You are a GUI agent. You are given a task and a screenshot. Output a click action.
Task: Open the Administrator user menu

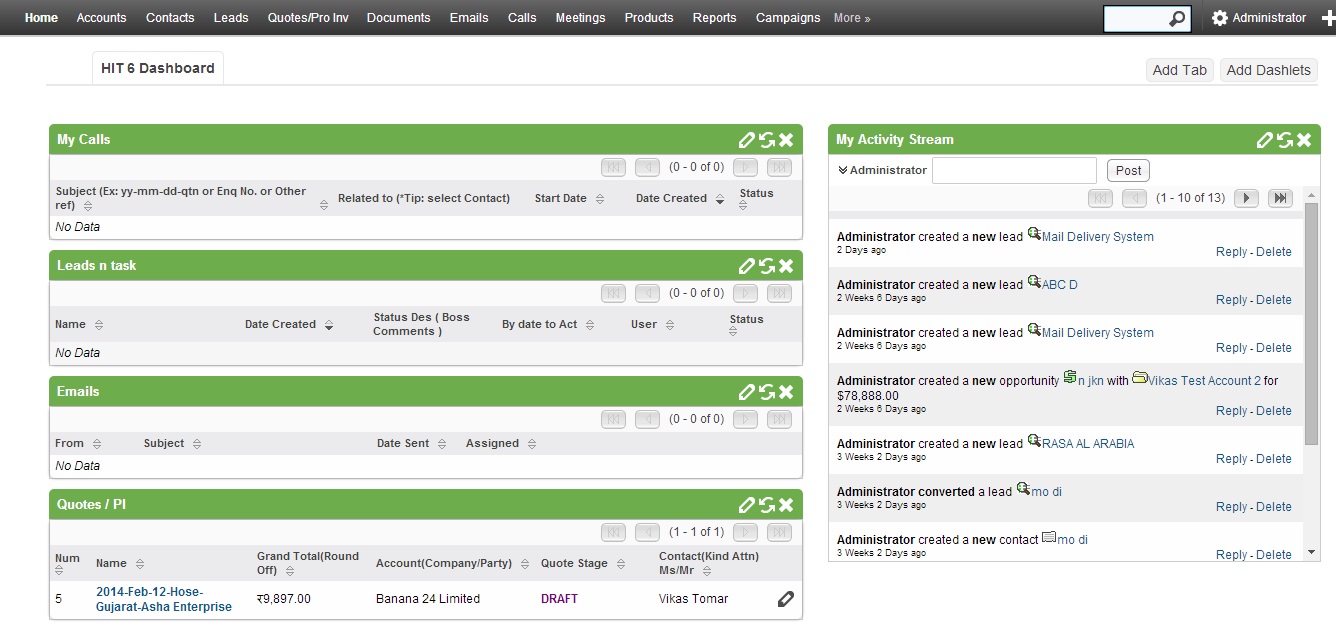pyautogui.click(x=1269, y=18)
